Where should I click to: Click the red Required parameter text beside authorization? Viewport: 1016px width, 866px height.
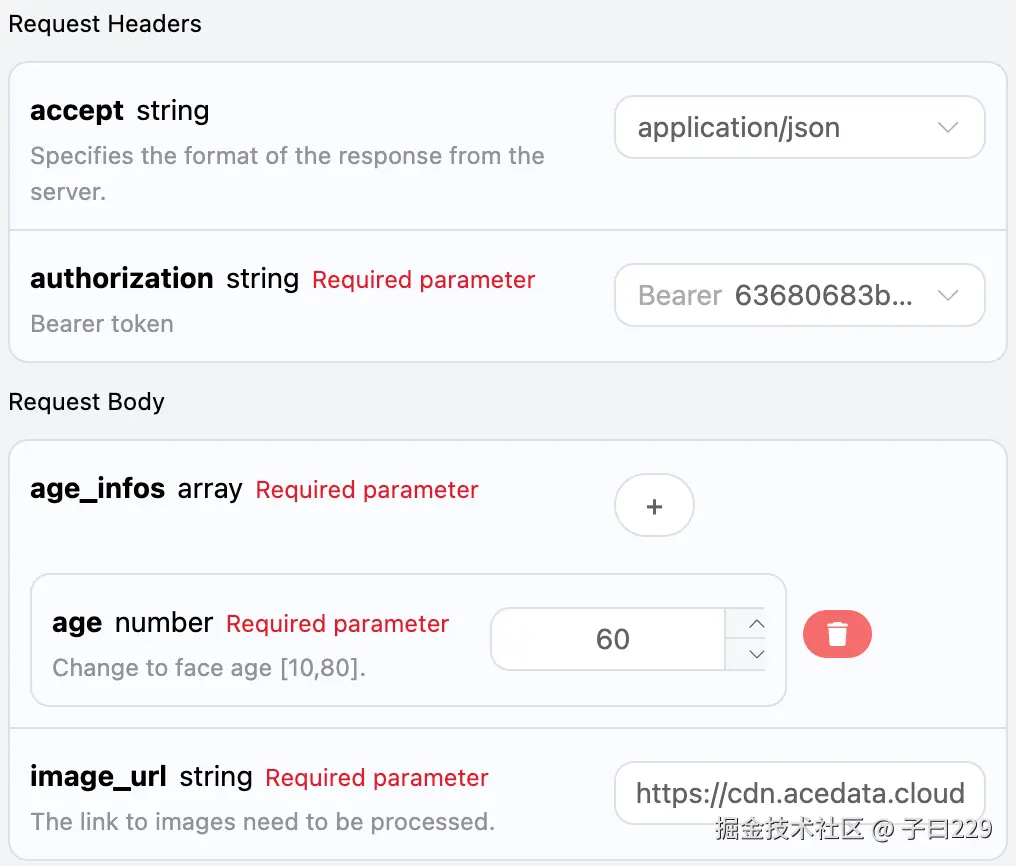point(423,280)
